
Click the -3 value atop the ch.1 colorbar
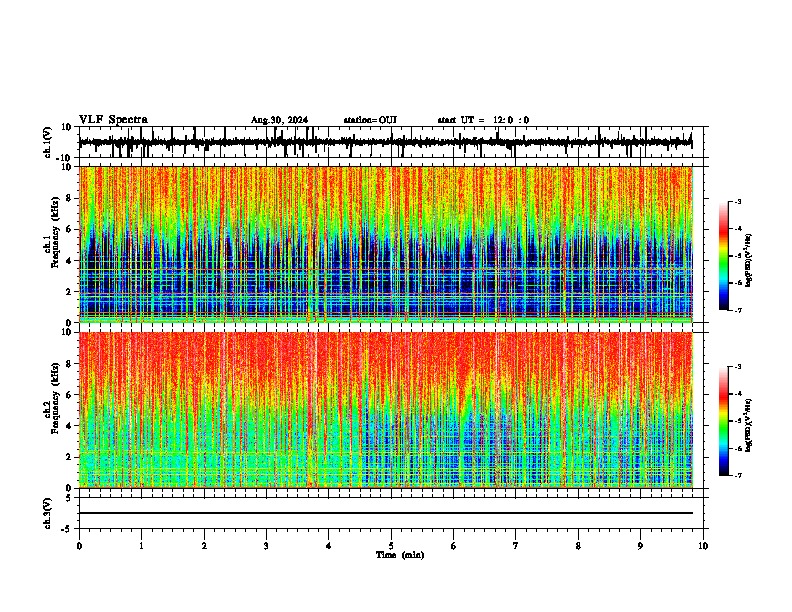click(738, 202)
